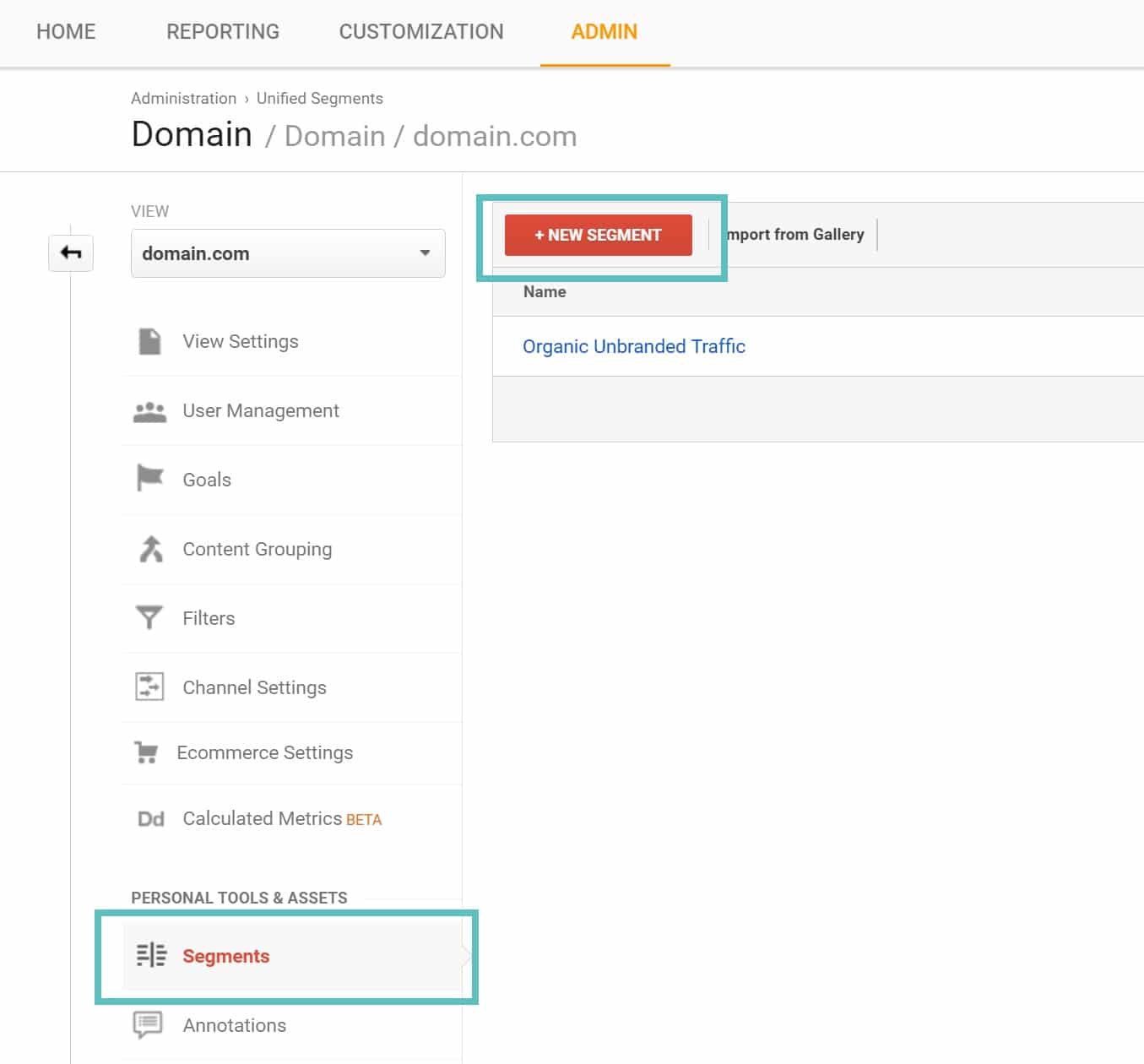Open Filters via the funnel icon
Viewport: 1144px width, 1064px height.
point(149,617)
